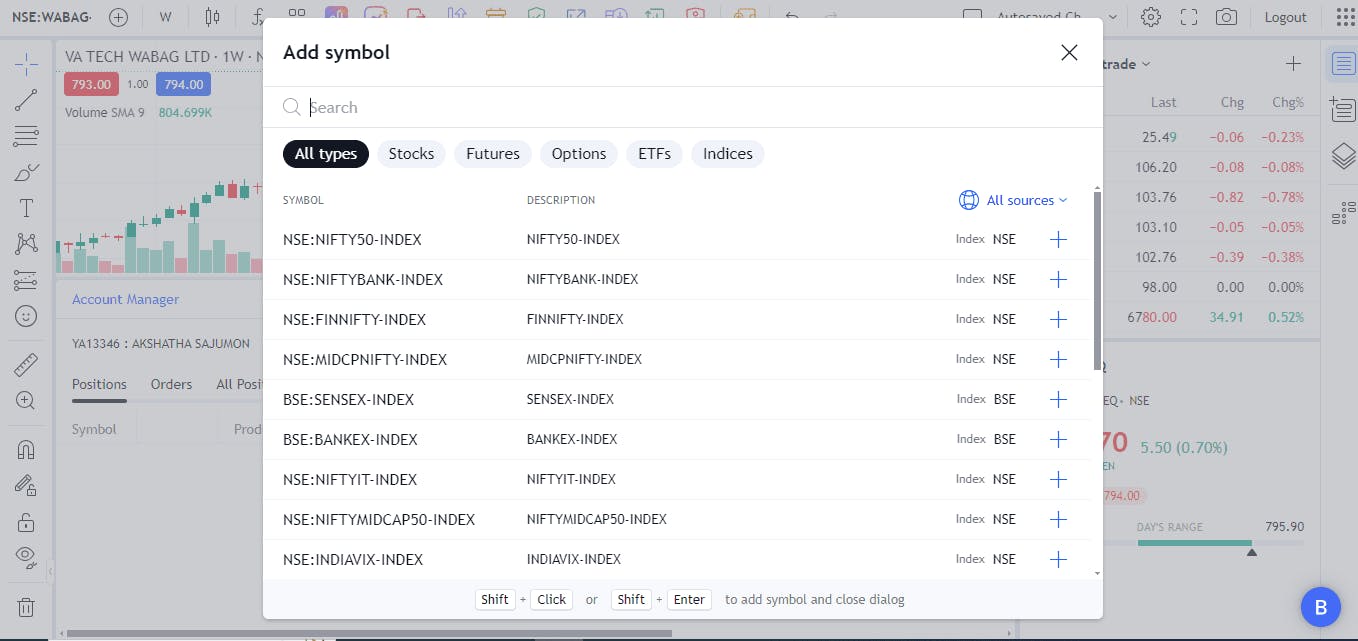Open the pattern drawing tools
1358x641 pixels.
(26, 244)
